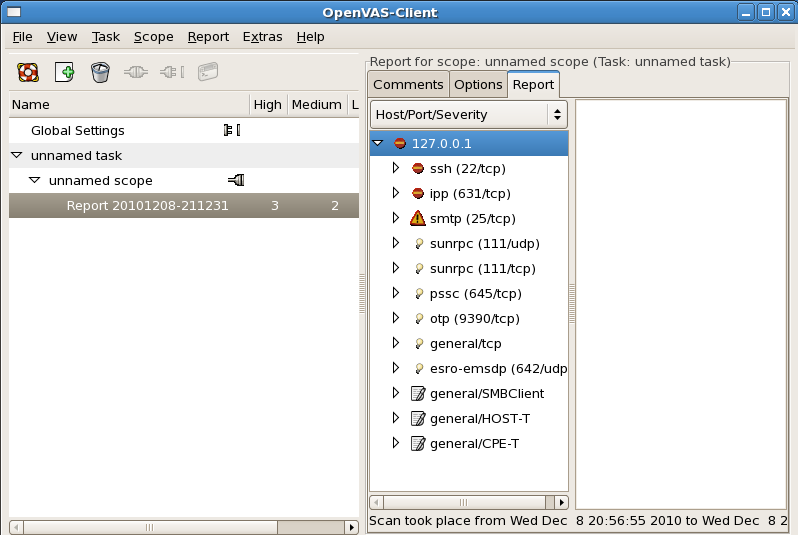Open the Task menu

[106, 37]
